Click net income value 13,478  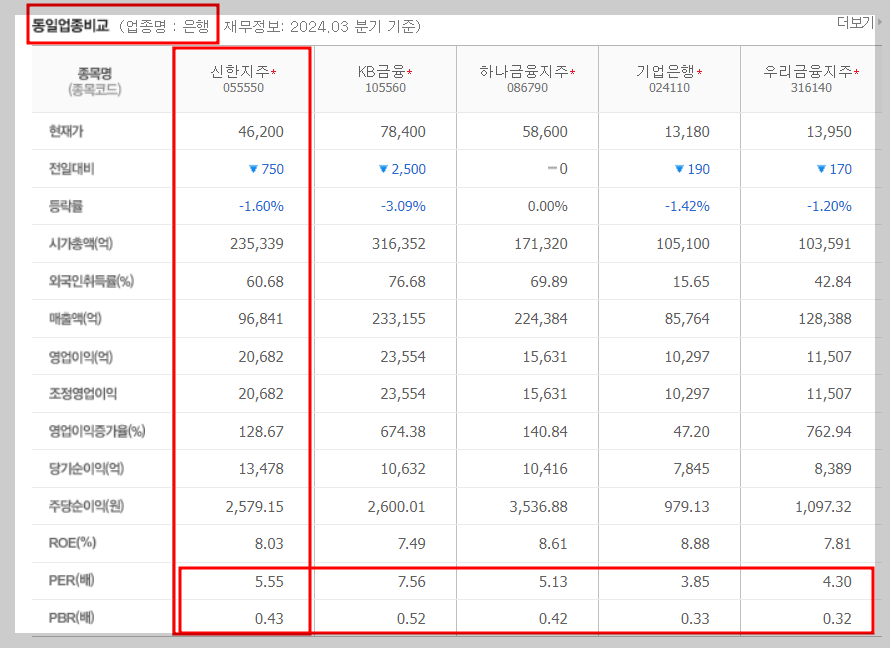tap(261, 469)
